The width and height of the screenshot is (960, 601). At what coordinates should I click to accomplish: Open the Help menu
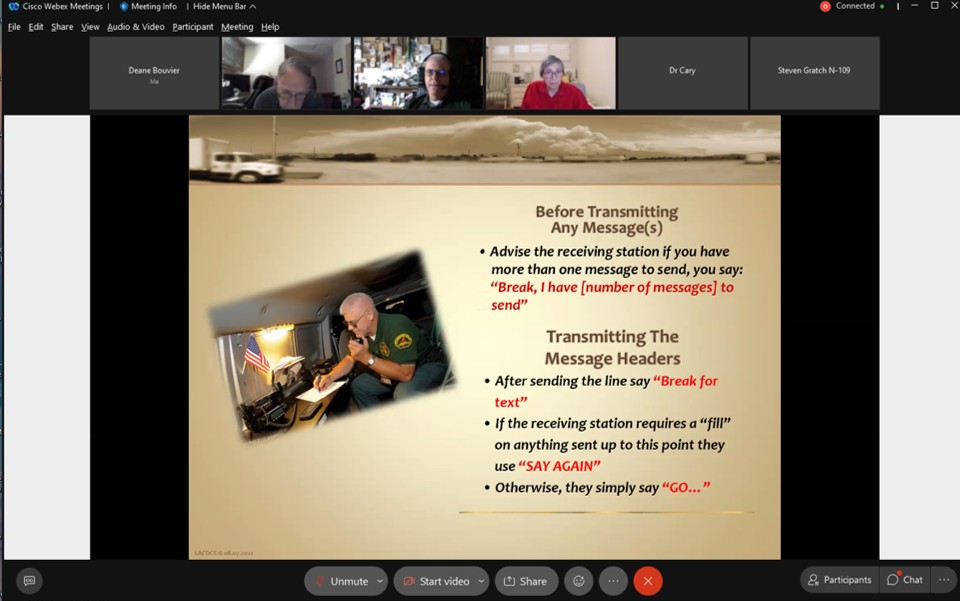coord(270,27)
